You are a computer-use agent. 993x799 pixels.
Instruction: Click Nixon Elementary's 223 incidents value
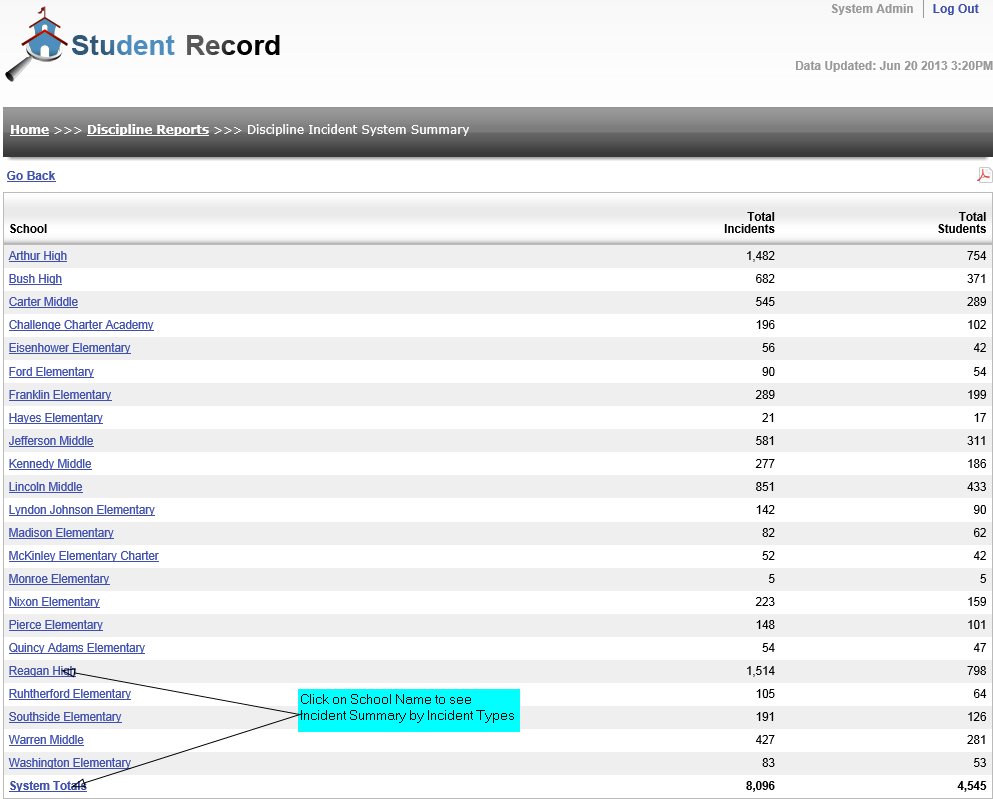pyautogui.click(x=765, y=601)
